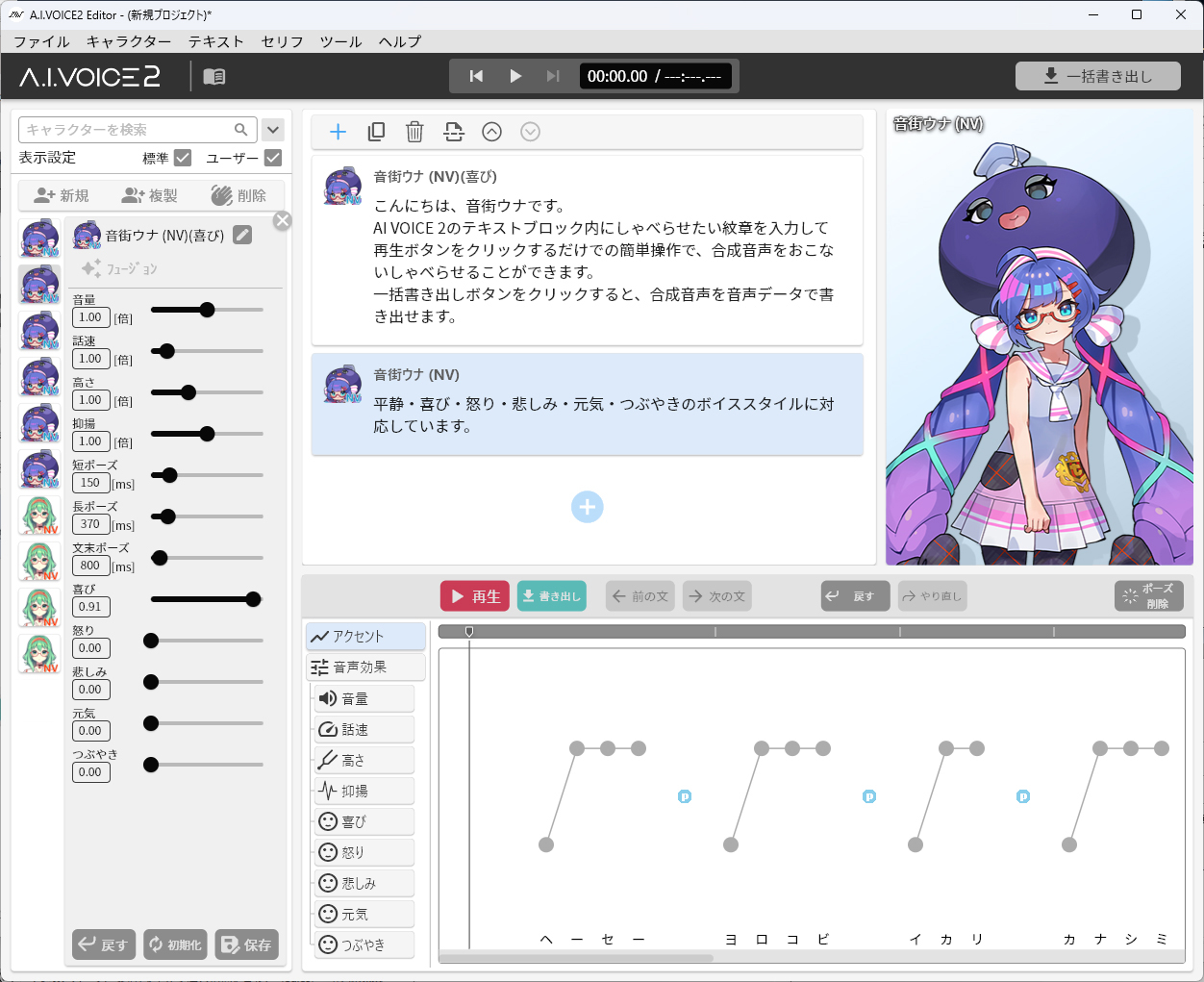Click the pause marker after ヨロコビ
Screen dimensions: 1204x982
pyautogui.click(x=869, y=796)
